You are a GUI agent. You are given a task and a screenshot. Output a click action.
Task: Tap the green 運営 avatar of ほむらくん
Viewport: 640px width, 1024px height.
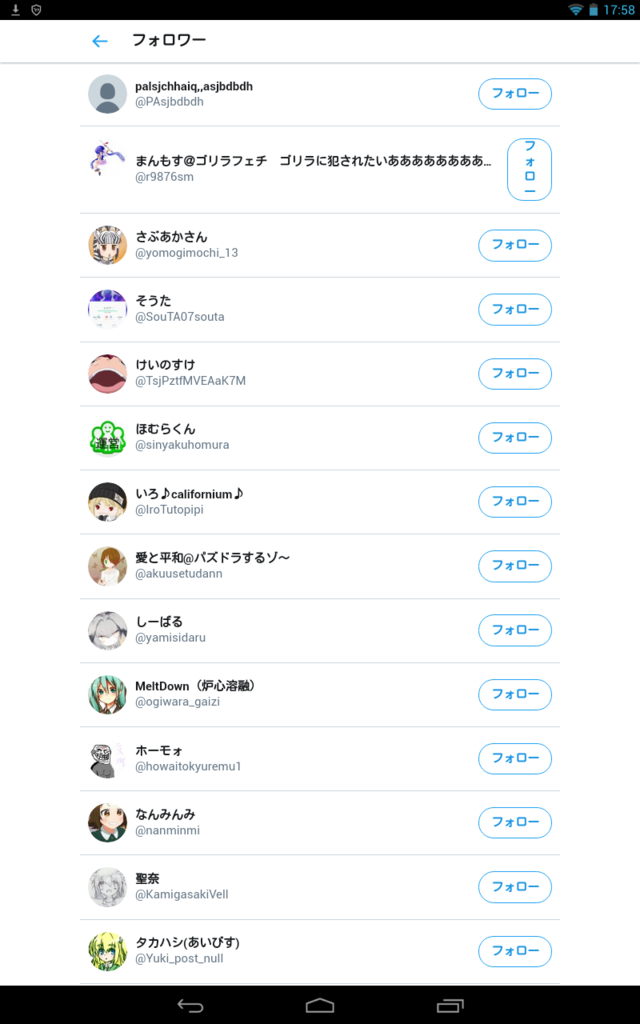pyautogui.click(x=107, y=438)
